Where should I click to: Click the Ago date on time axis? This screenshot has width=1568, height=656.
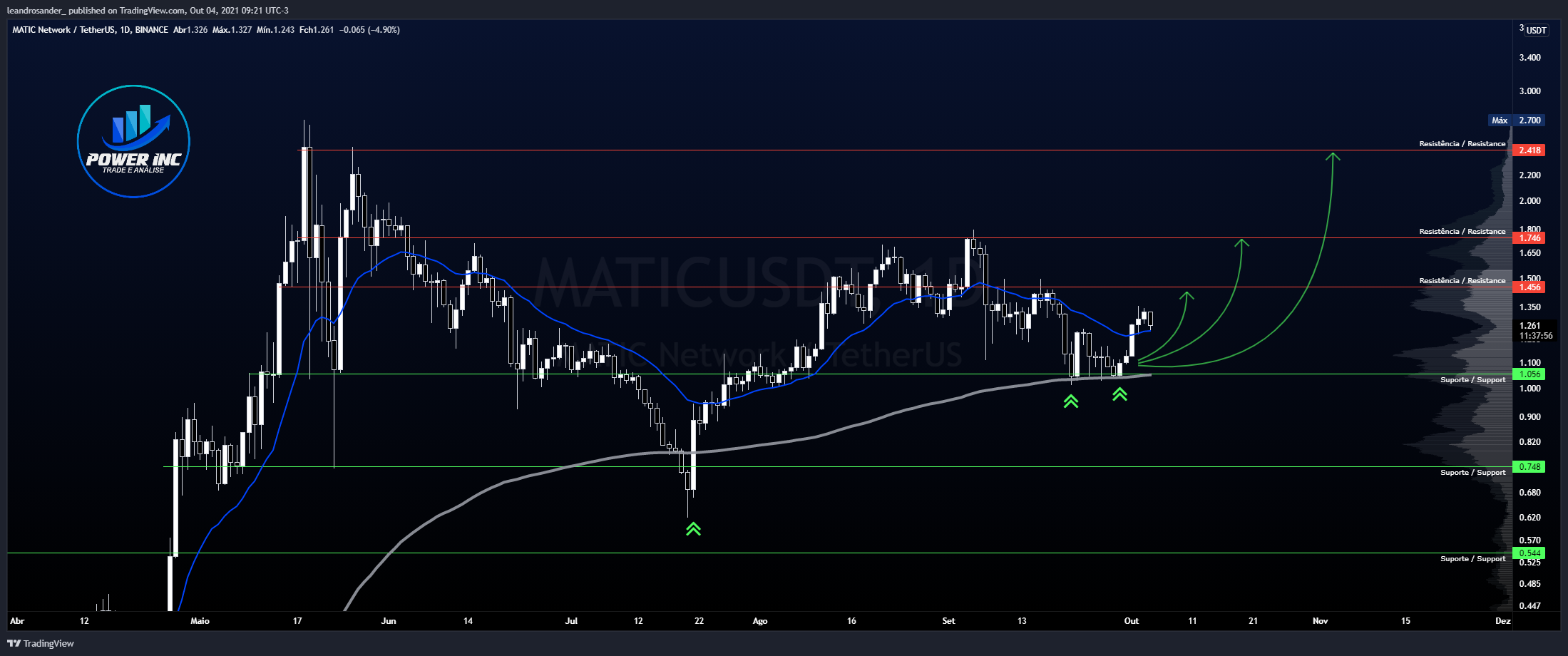coord(760,621)
